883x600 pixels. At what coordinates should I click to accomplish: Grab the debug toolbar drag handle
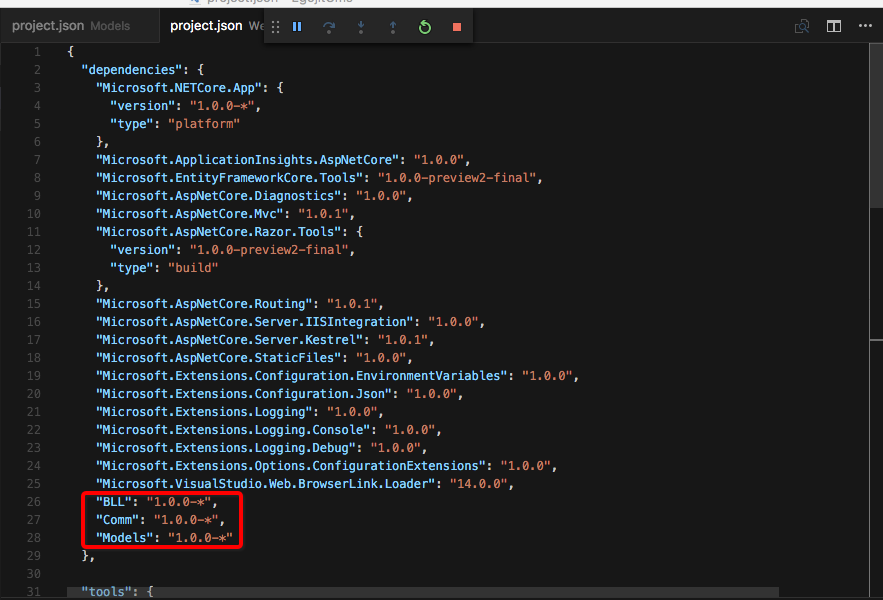coord(275,26)
